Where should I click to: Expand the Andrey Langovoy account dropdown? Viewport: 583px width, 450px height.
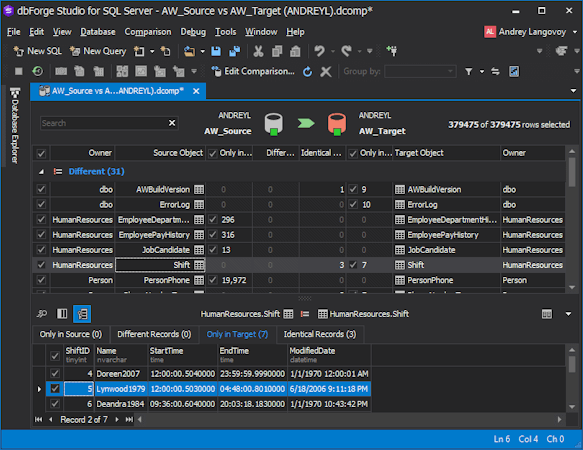point(575,32)
